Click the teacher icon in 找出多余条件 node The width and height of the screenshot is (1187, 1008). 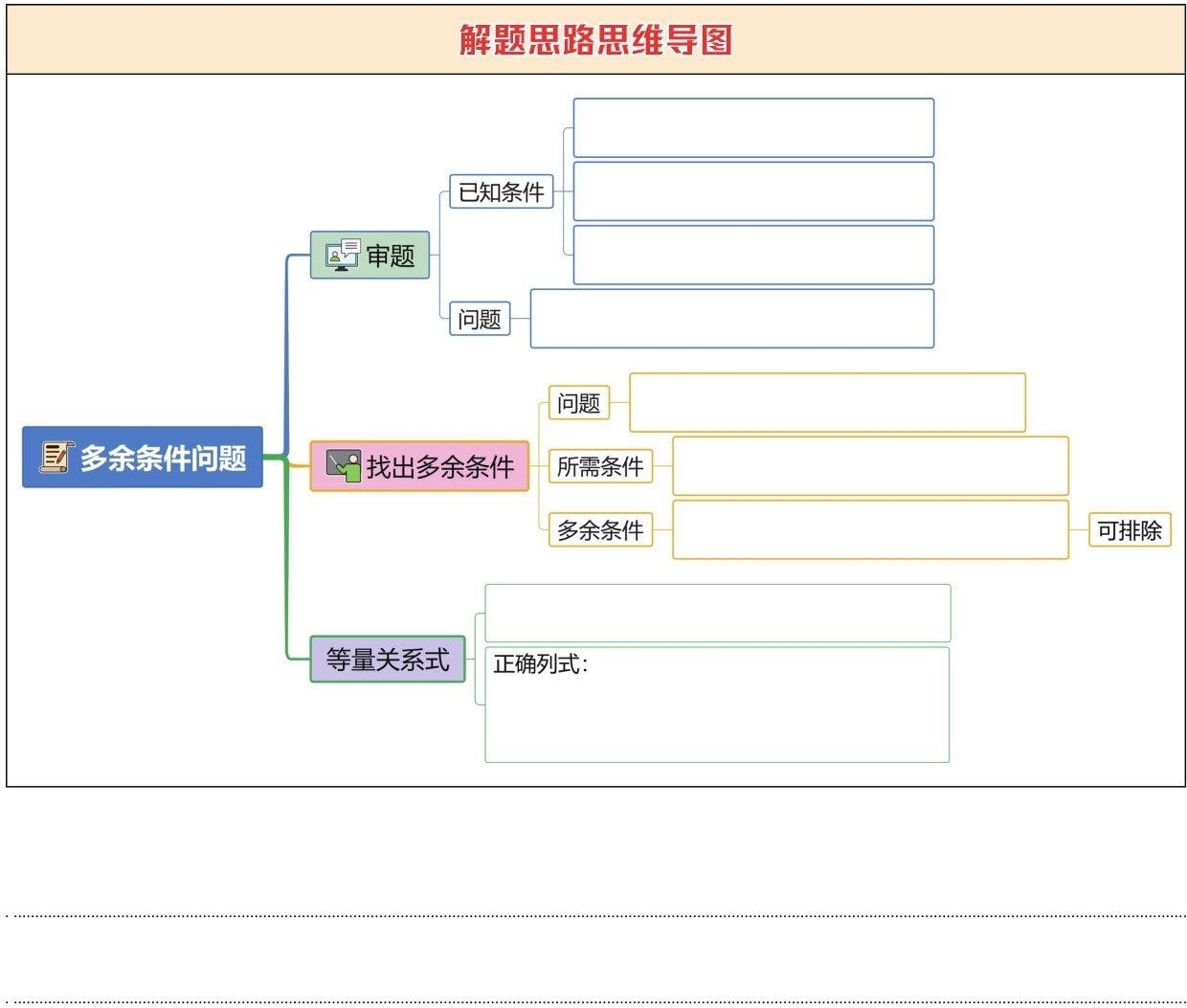click(x=343, y=465)
